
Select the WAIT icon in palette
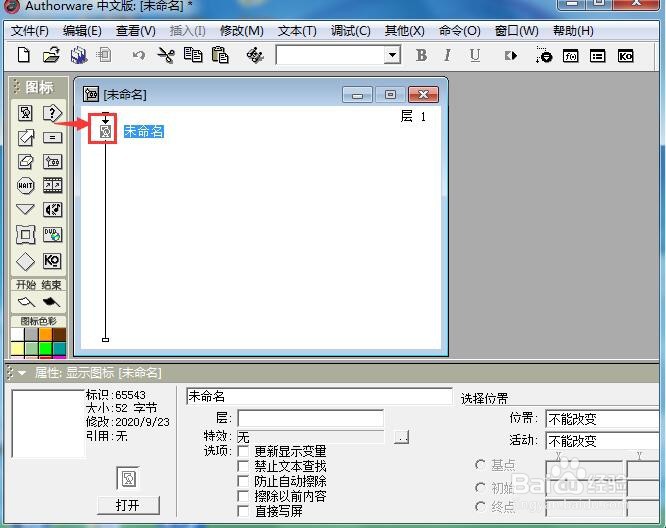coord(25,186)
